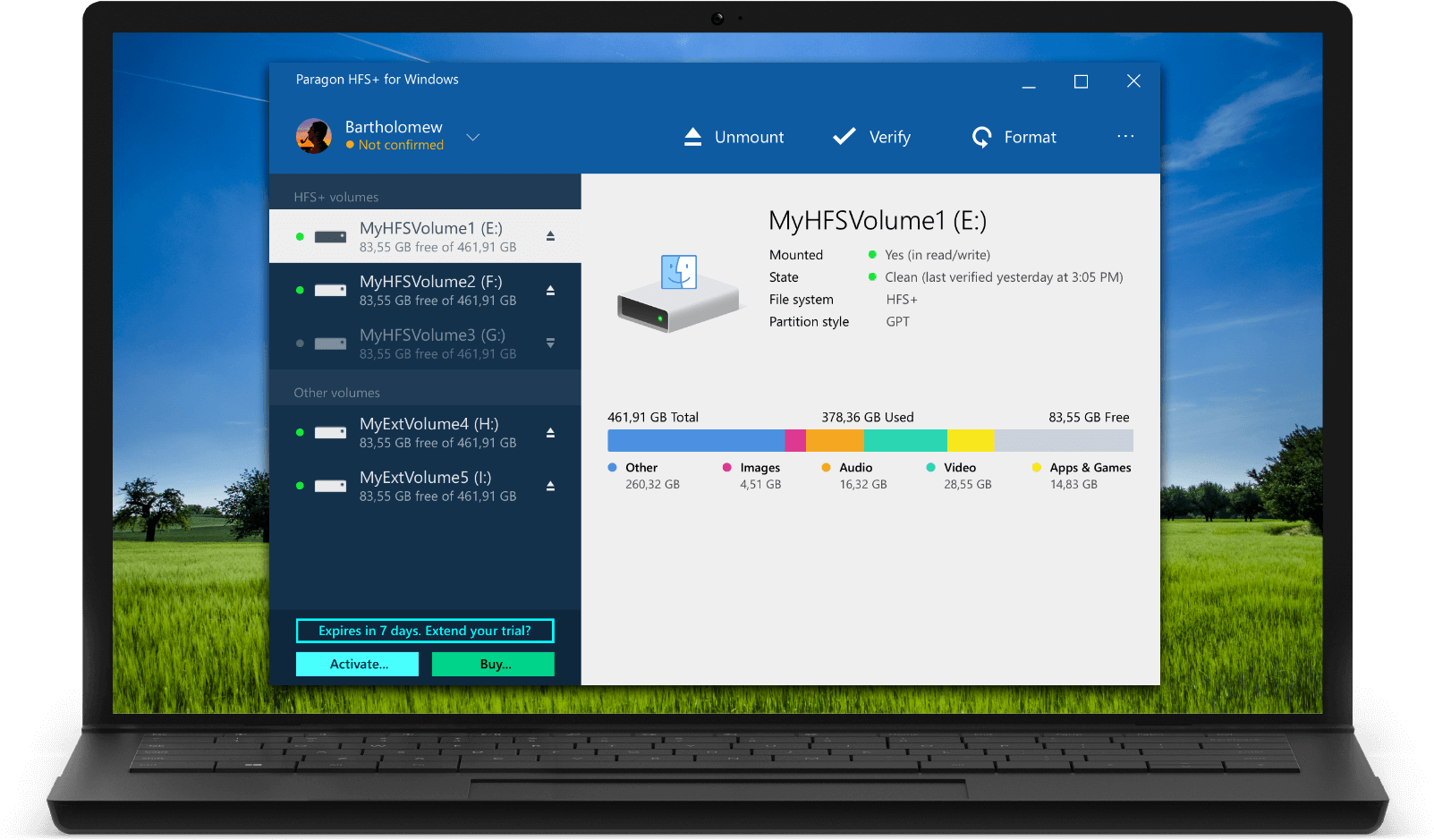Select the MyHFSVolume3 (G:) volume row
The image size is (1434, 840).
(x=425, y=344)
